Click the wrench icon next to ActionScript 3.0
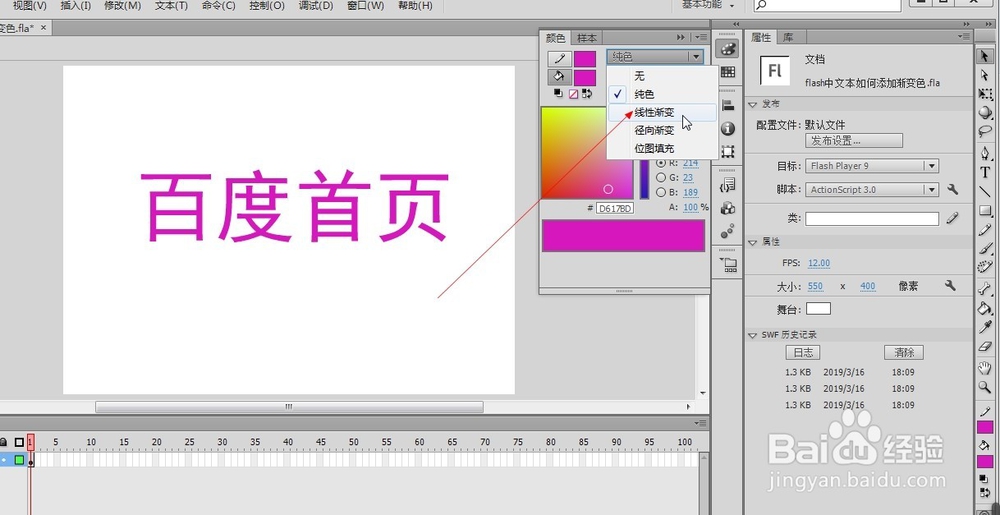Viewport: 1000px width, 515px height. (952, 189)
